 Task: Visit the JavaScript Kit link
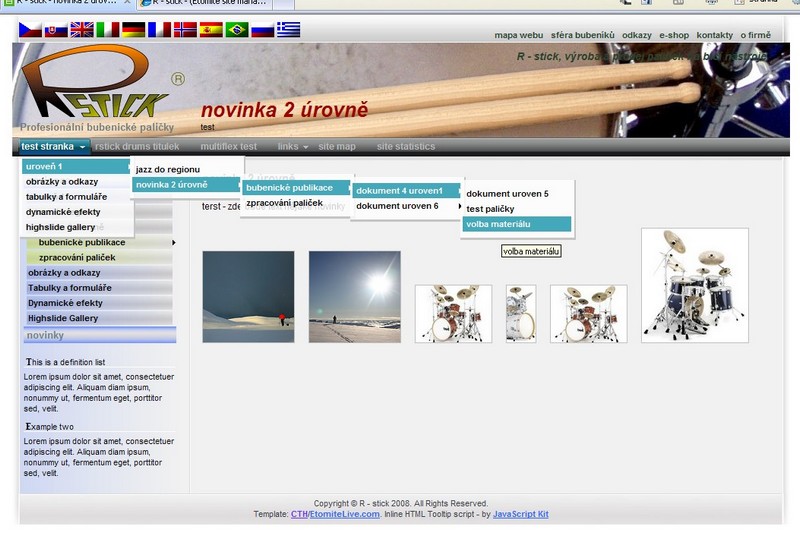(520, 515)
